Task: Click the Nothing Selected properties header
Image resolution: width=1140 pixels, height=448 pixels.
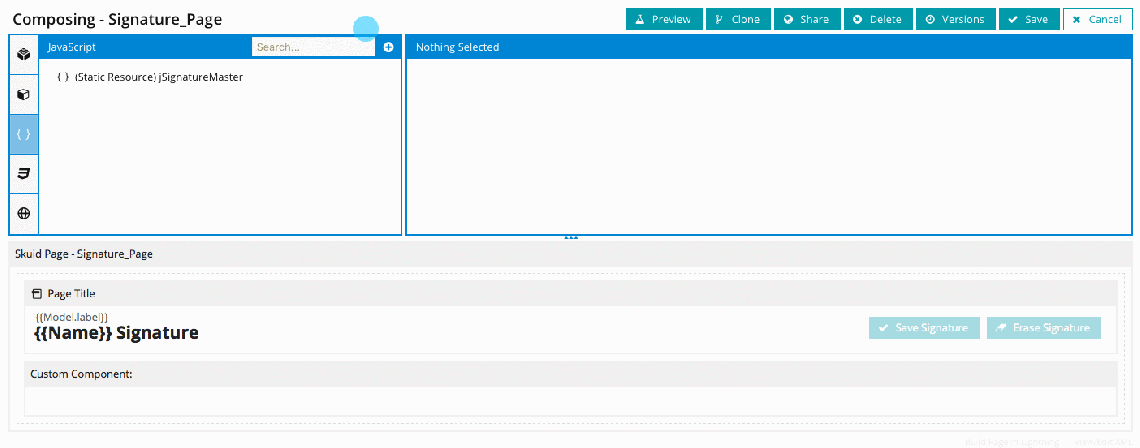Action: [x=769, y=47]
